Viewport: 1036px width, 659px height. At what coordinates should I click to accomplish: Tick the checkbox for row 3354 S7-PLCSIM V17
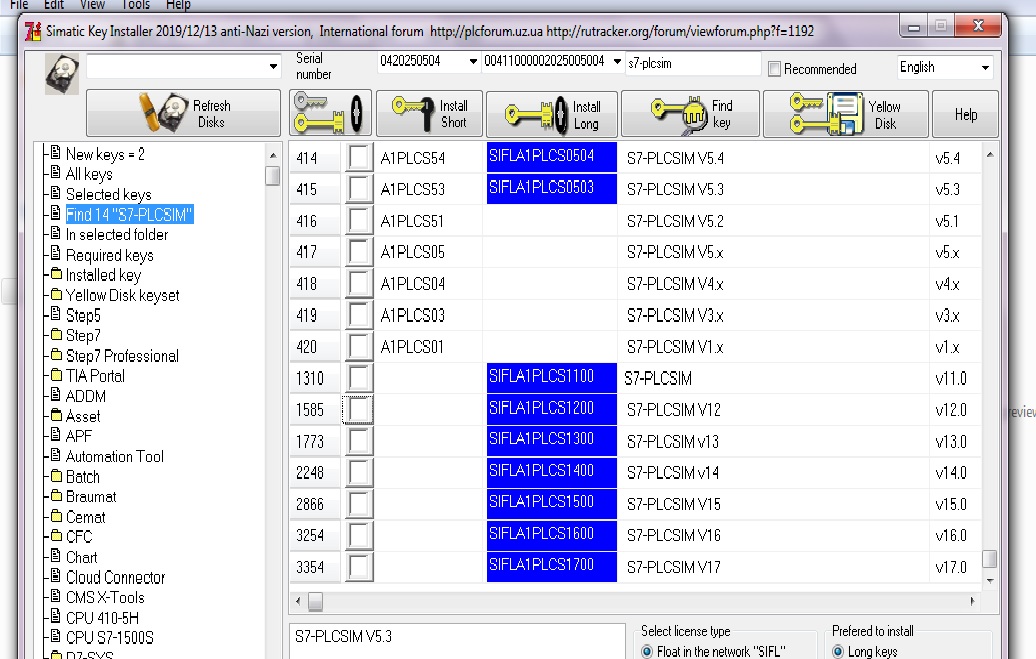(359, 566)
